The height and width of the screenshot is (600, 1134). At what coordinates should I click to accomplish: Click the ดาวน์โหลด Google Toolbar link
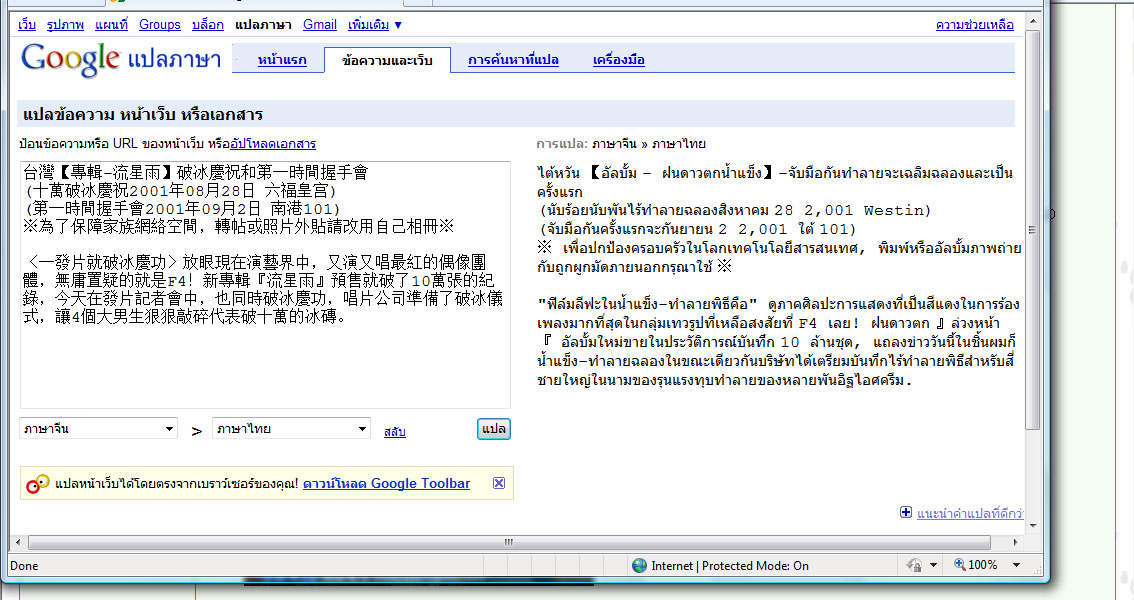(386, 484)
